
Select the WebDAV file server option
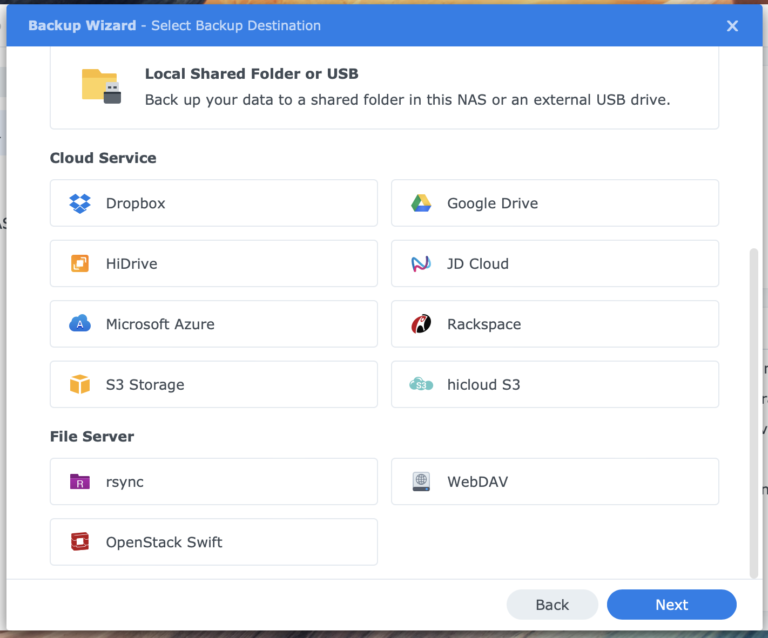(x=554, y=482)
